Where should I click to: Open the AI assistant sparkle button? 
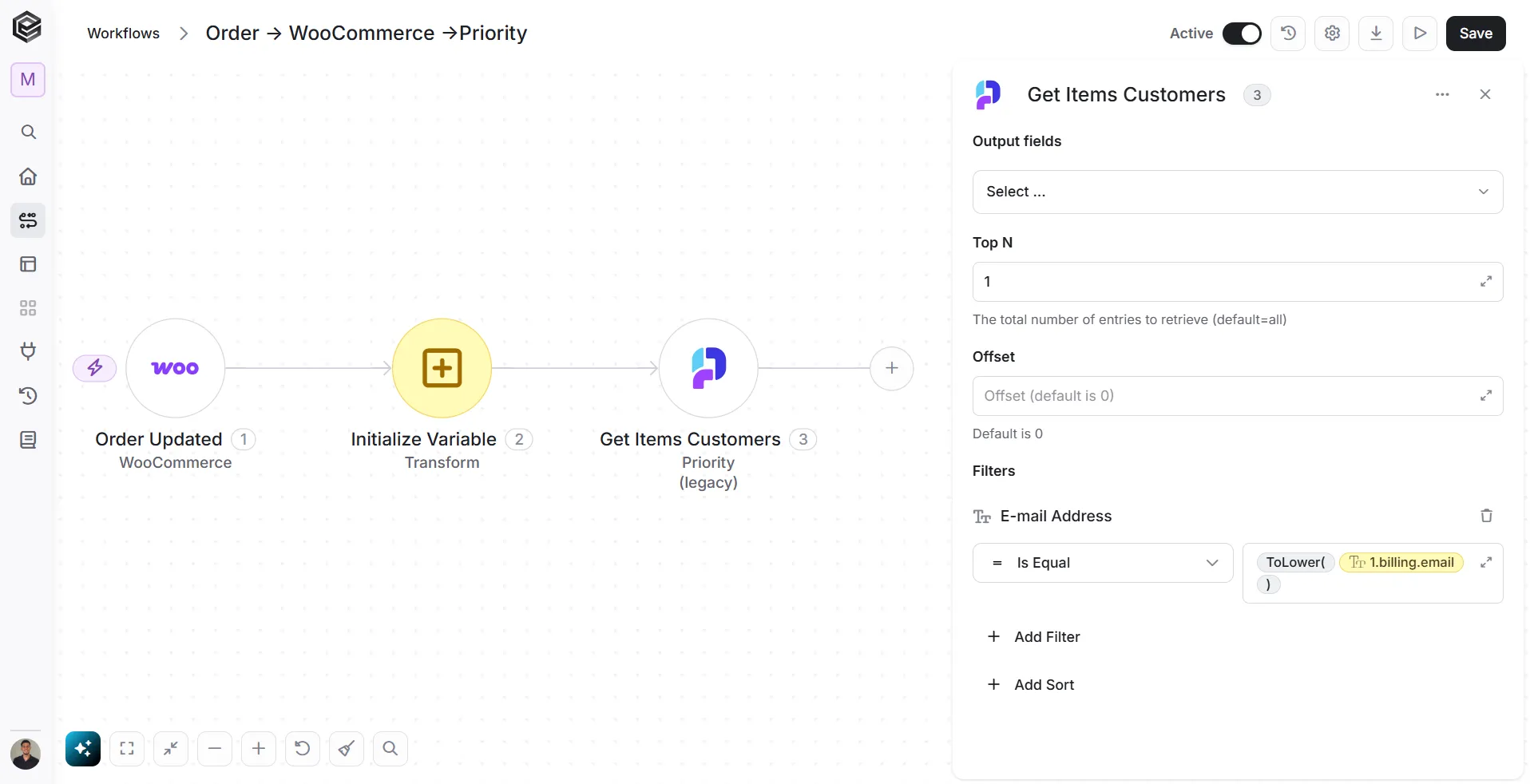[83, 749]
